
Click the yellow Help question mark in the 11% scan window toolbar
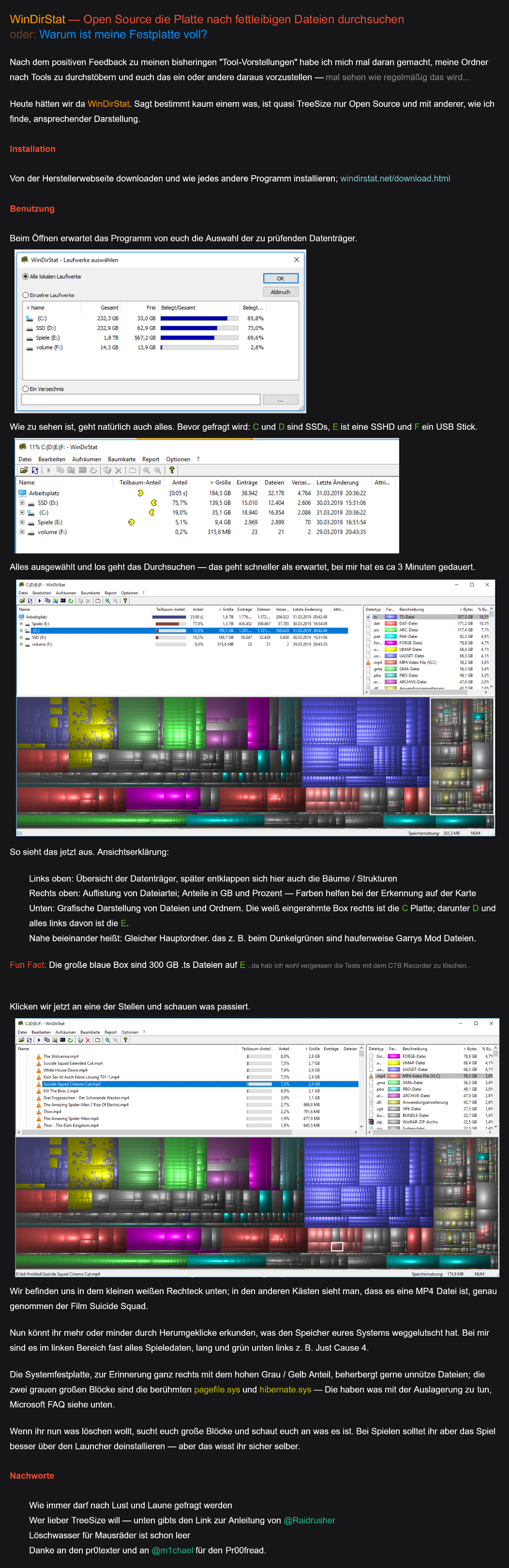tap(172, 470)
